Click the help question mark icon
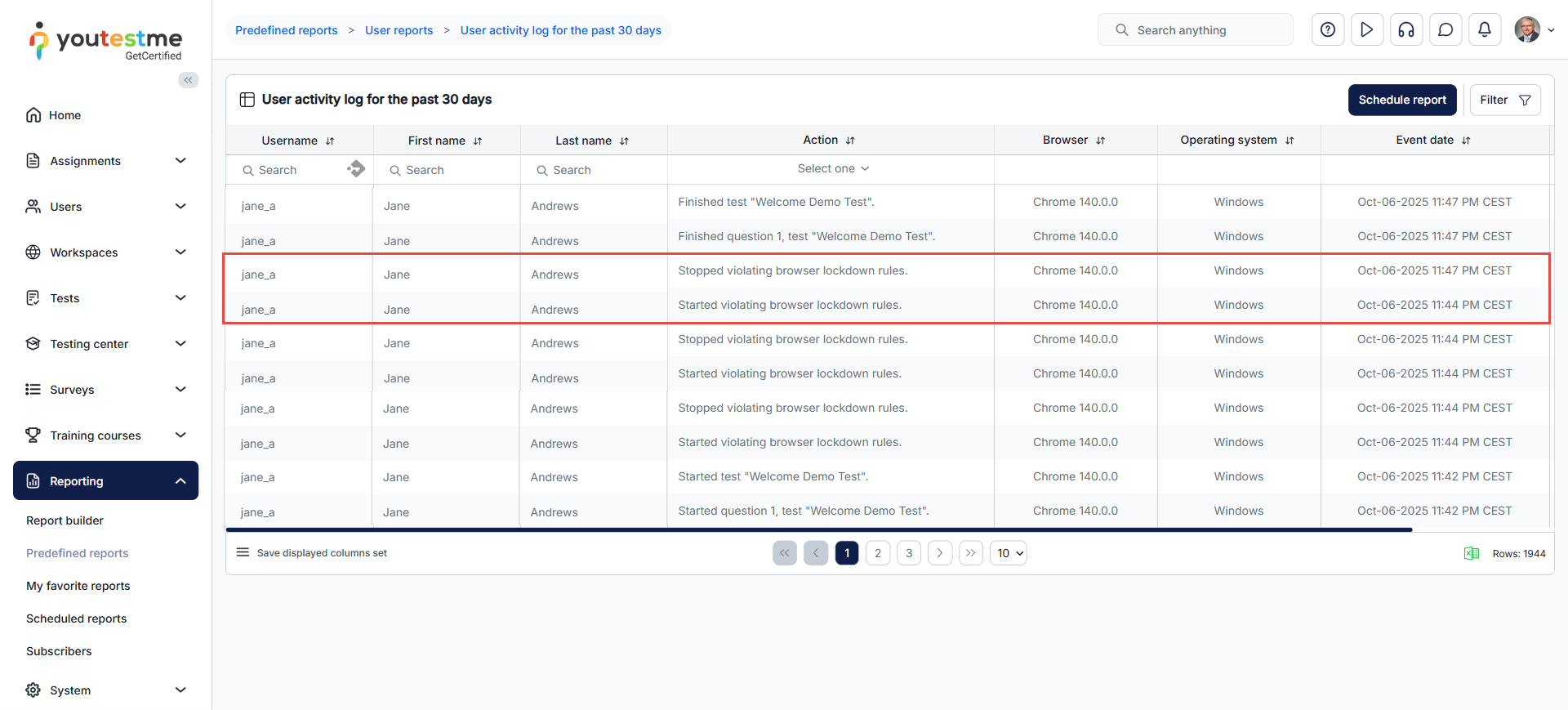Image resolution: width=1568 pixels, height=710 pixels. coord(1328,30)
